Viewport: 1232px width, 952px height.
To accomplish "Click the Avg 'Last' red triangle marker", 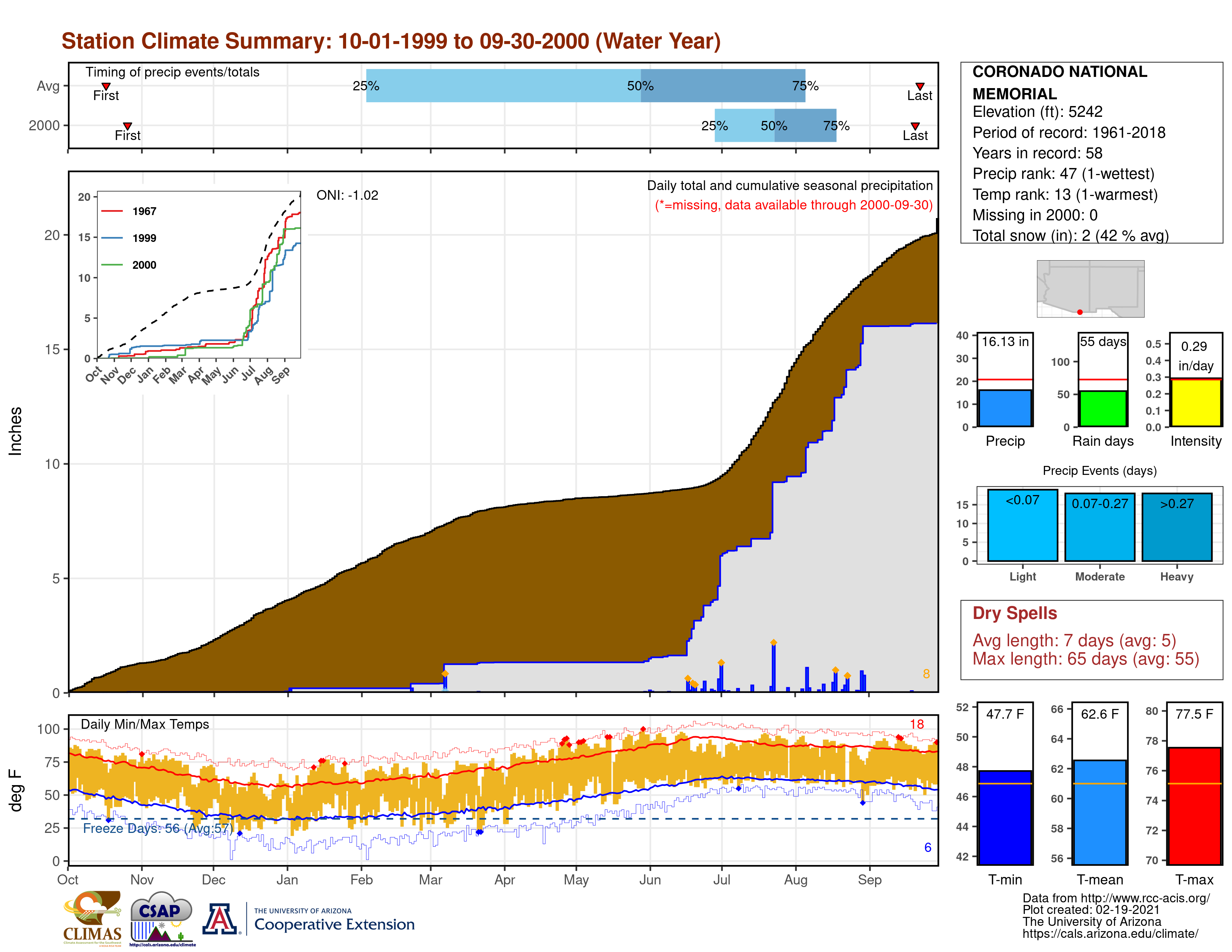I will point(920,86).
